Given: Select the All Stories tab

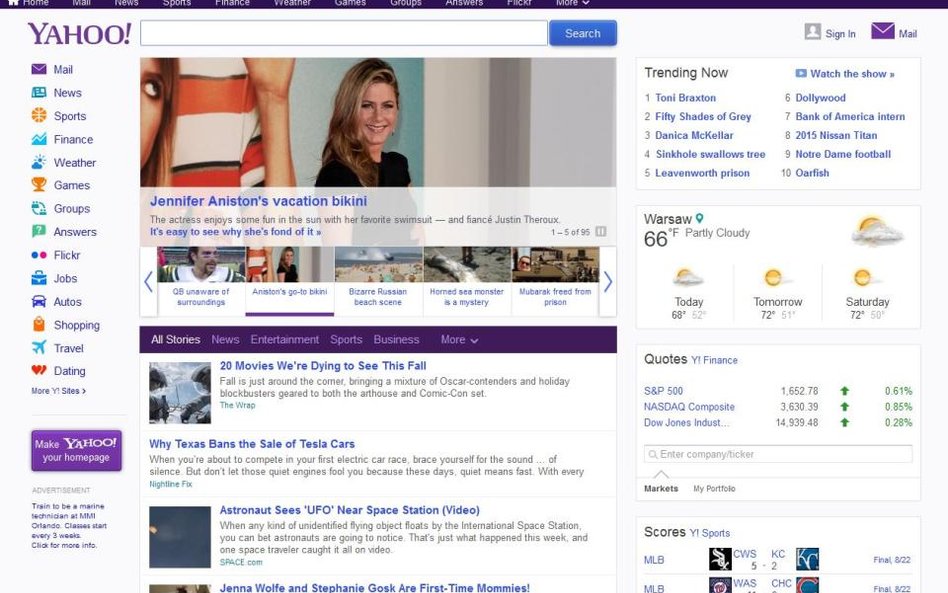Looking at the screenshot, I should (175, 340).
